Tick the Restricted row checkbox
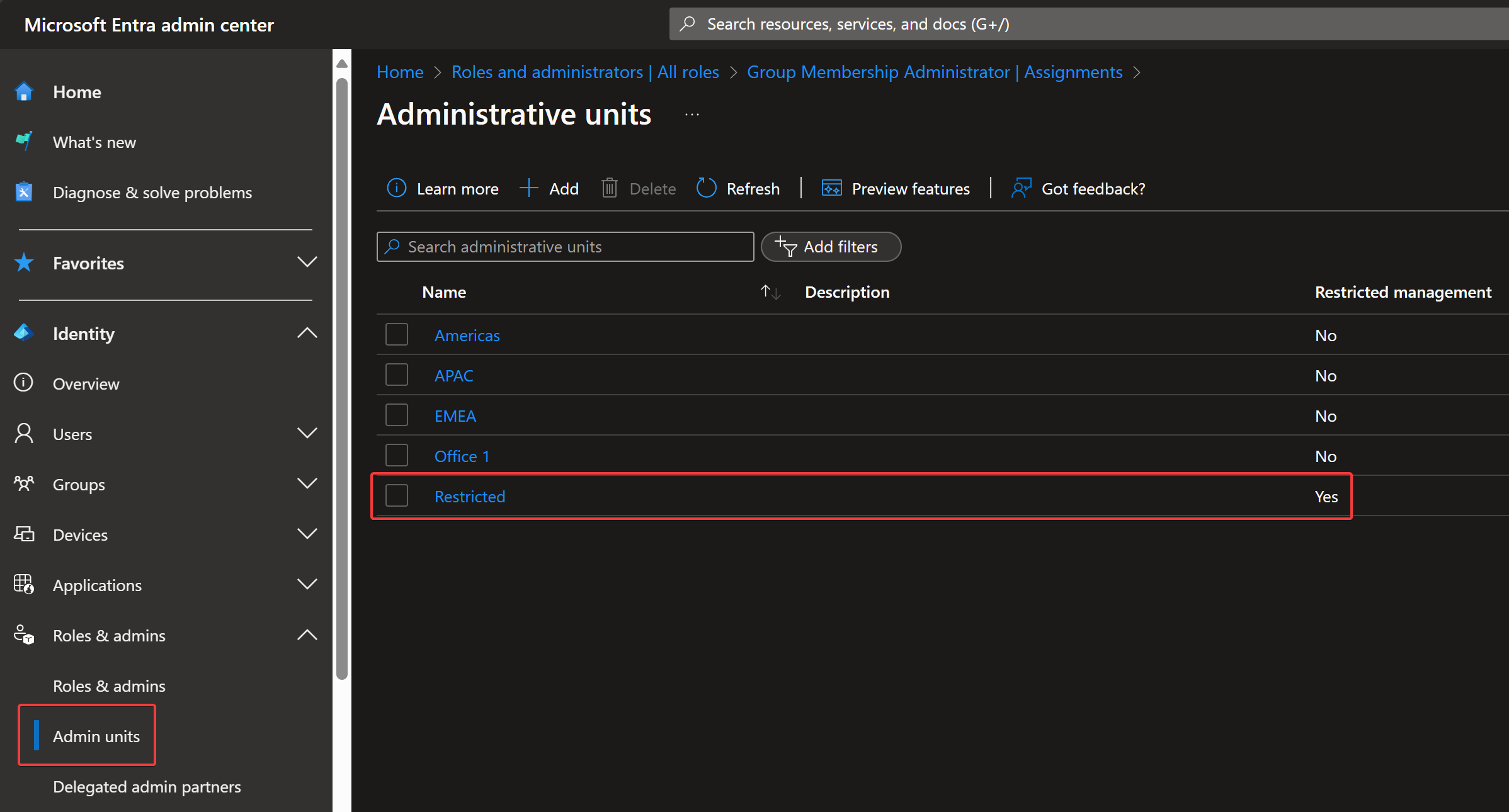Viewport: 1509px width, 812px height. 397,496
